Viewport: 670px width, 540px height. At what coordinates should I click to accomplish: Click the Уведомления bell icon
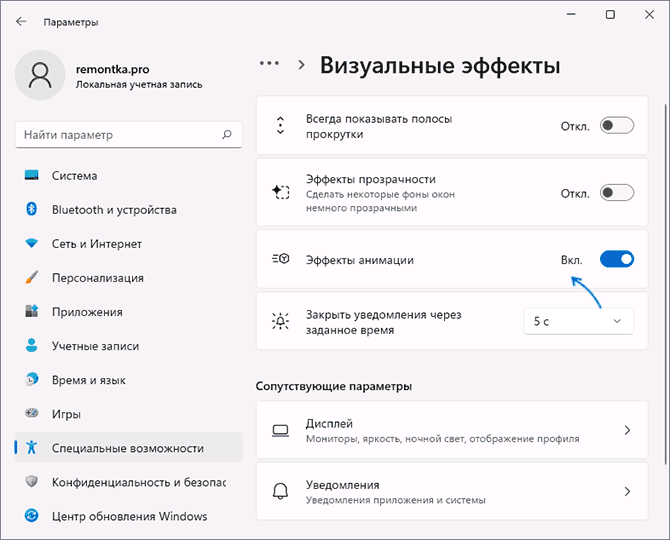[281, 491]
